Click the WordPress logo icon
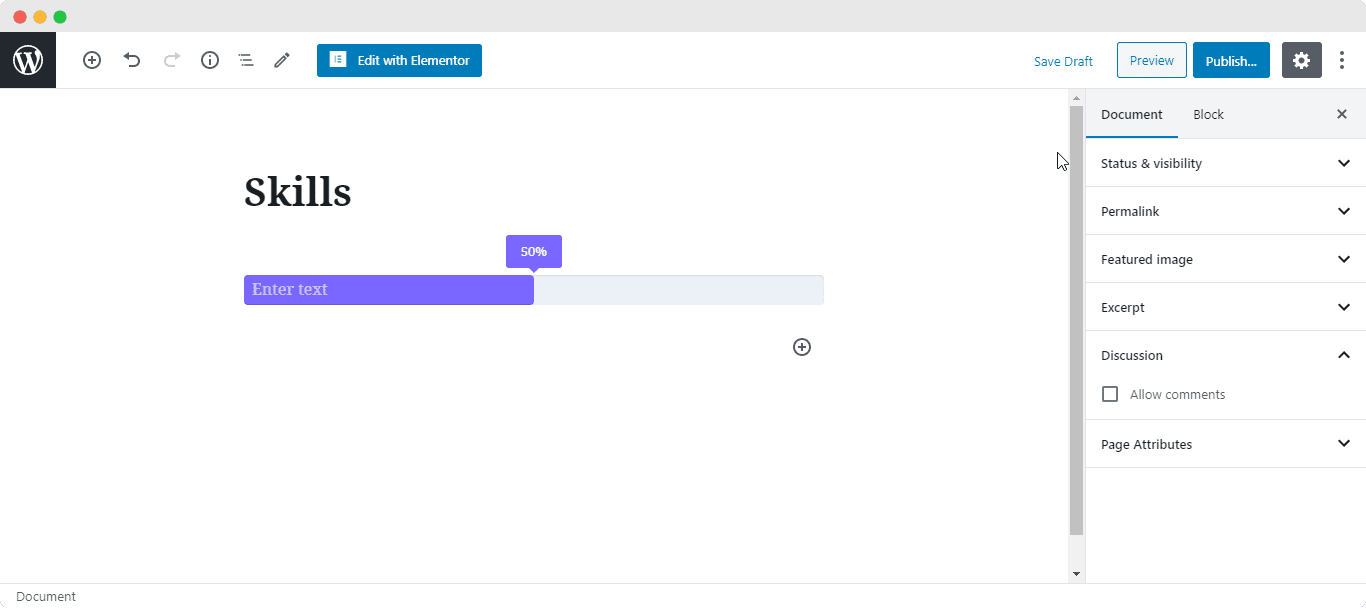Screen dimensions: 1366x608 [x=27, y=60]
